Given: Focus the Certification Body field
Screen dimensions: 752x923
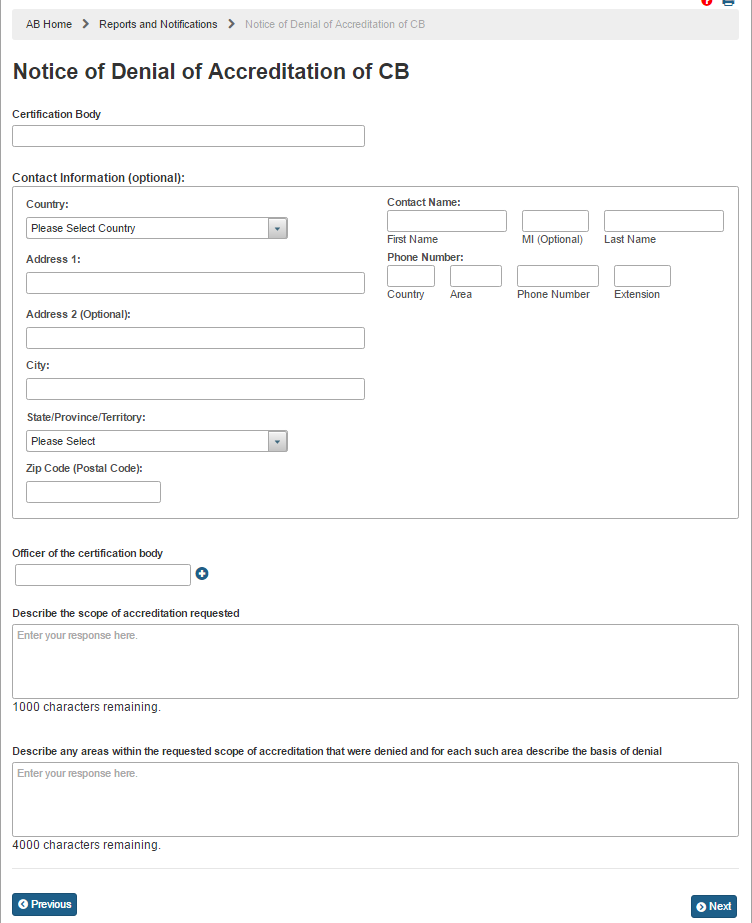Looking at the screenshot, I should pos(188,136).
